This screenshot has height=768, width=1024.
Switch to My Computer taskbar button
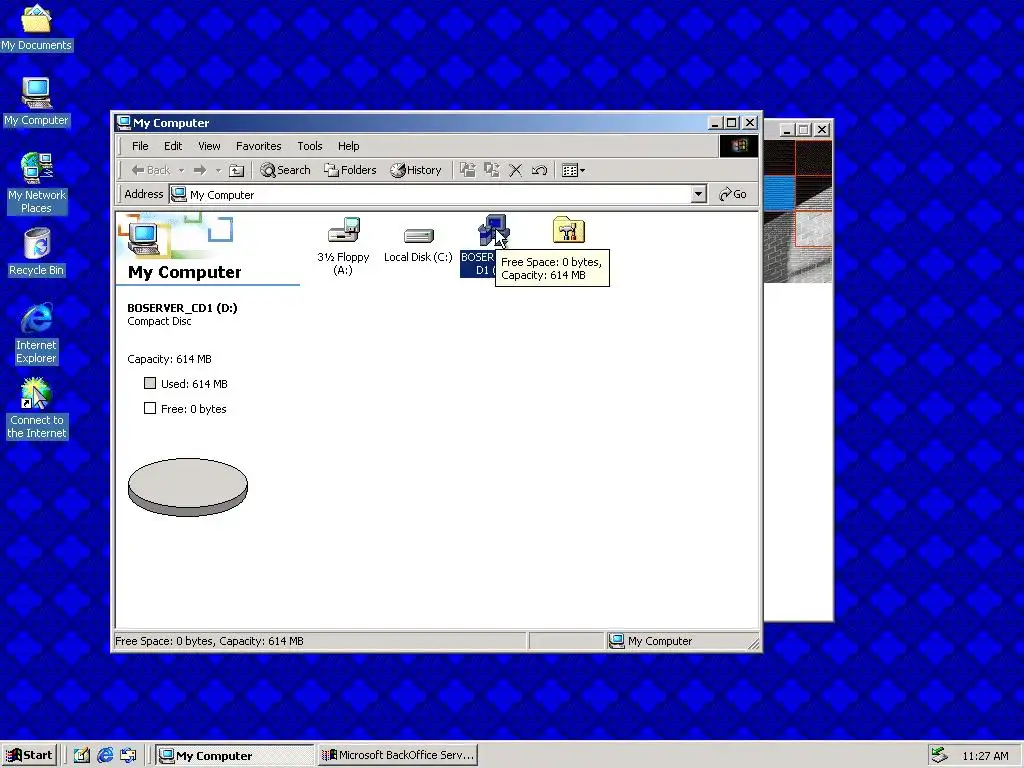[236, 756]
